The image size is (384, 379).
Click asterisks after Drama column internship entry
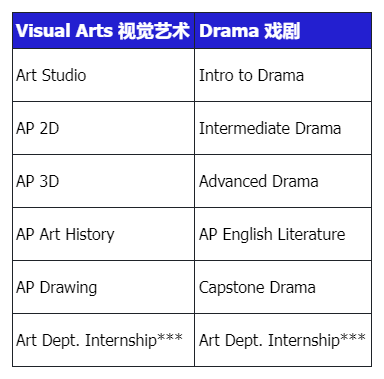point(353,337)
